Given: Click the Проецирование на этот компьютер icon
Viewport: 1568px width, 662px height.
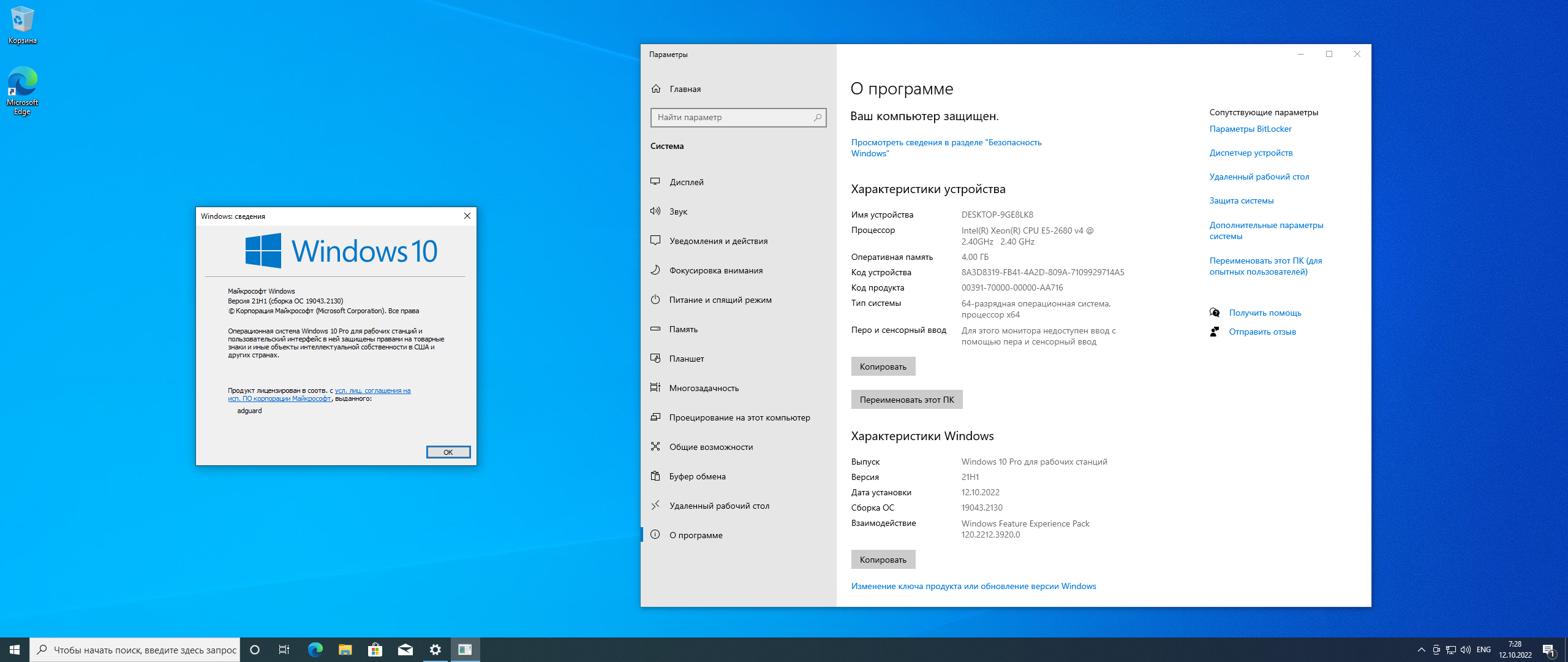Looking at the screenshot, I should (x=655, y=417).
